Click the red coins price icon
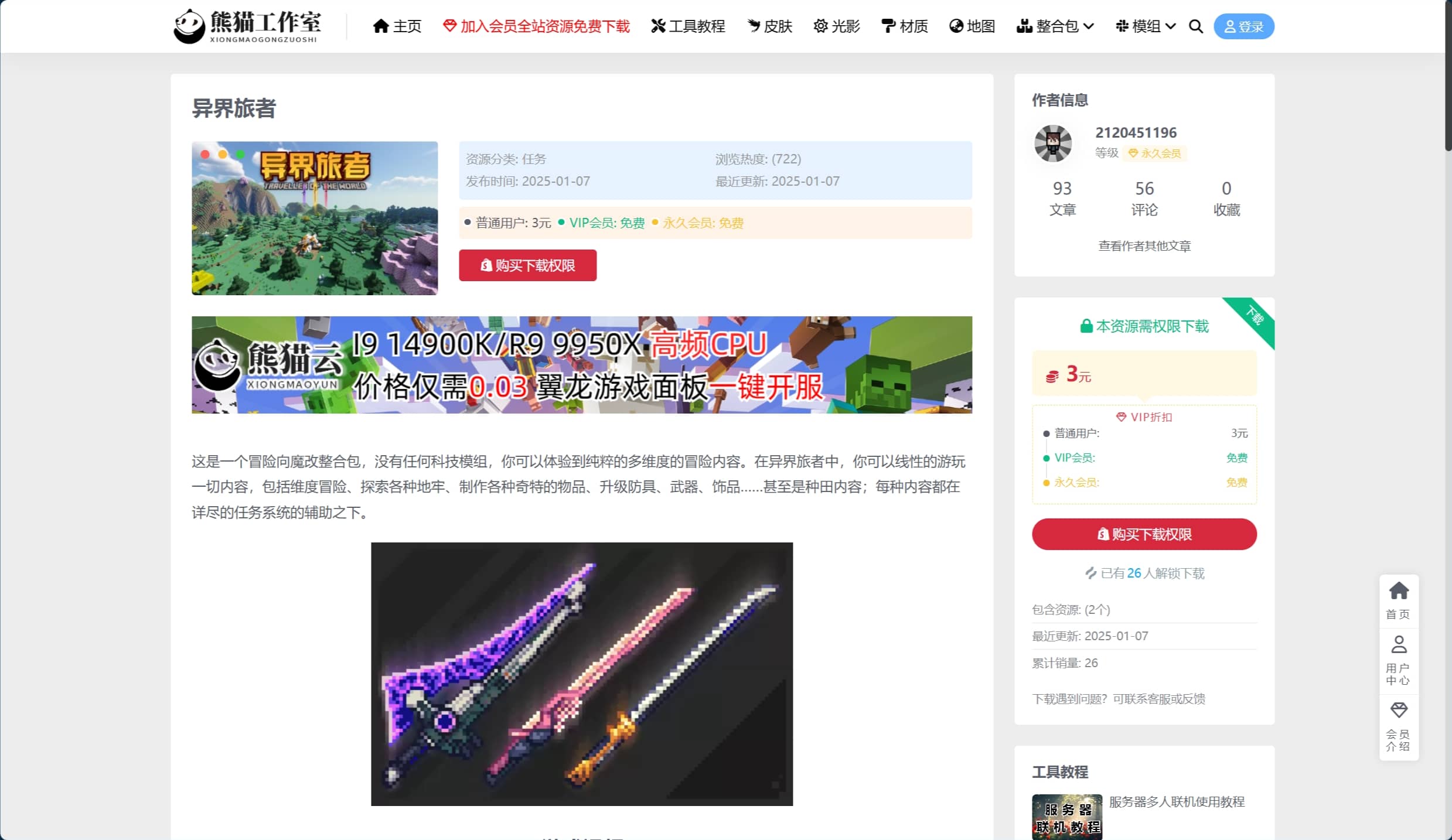This screenshot has height=840, width=1452. tap(1052, 376)
